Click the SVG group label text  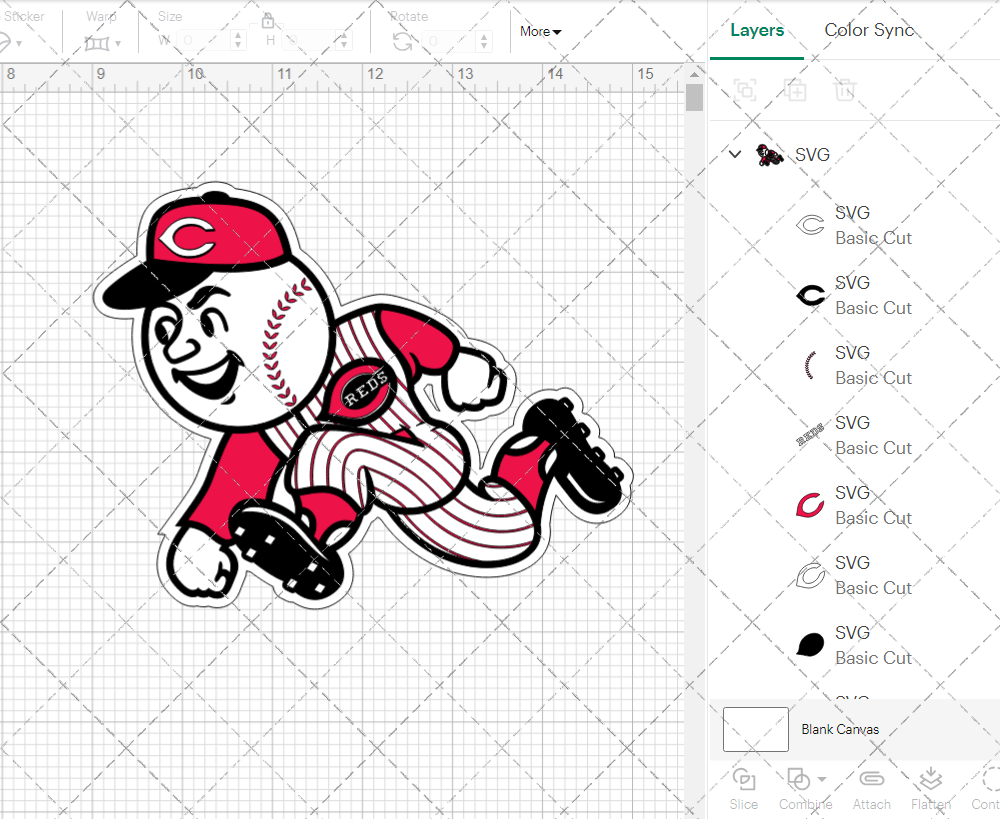tap(812, 155)
